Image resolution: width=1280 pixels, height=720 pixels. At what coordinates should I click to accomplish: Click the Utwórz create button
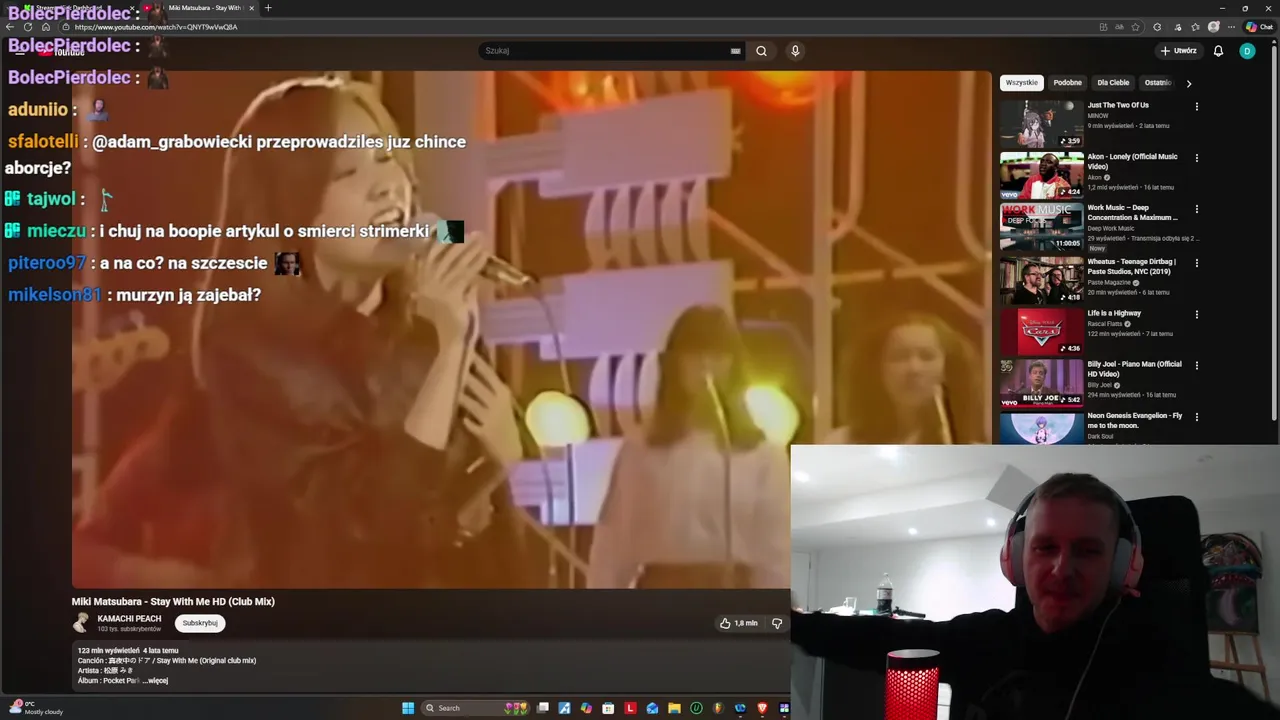pos(1179,51)
